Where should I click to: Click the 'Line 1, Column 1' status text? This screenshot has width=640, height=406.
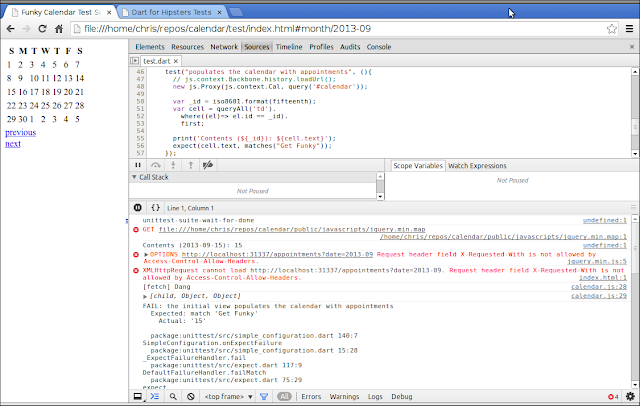(x=190, y=208)
